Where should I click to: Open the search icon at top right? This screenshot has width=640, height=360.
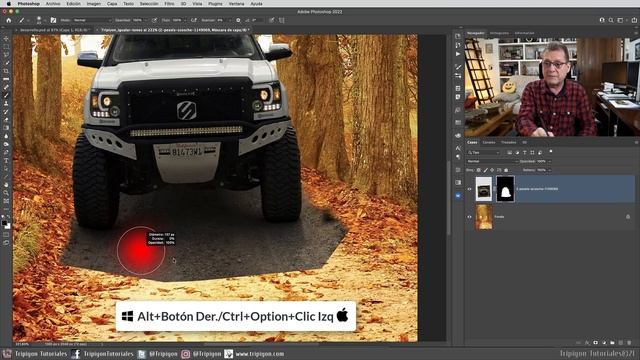click(x=611, y=20)
